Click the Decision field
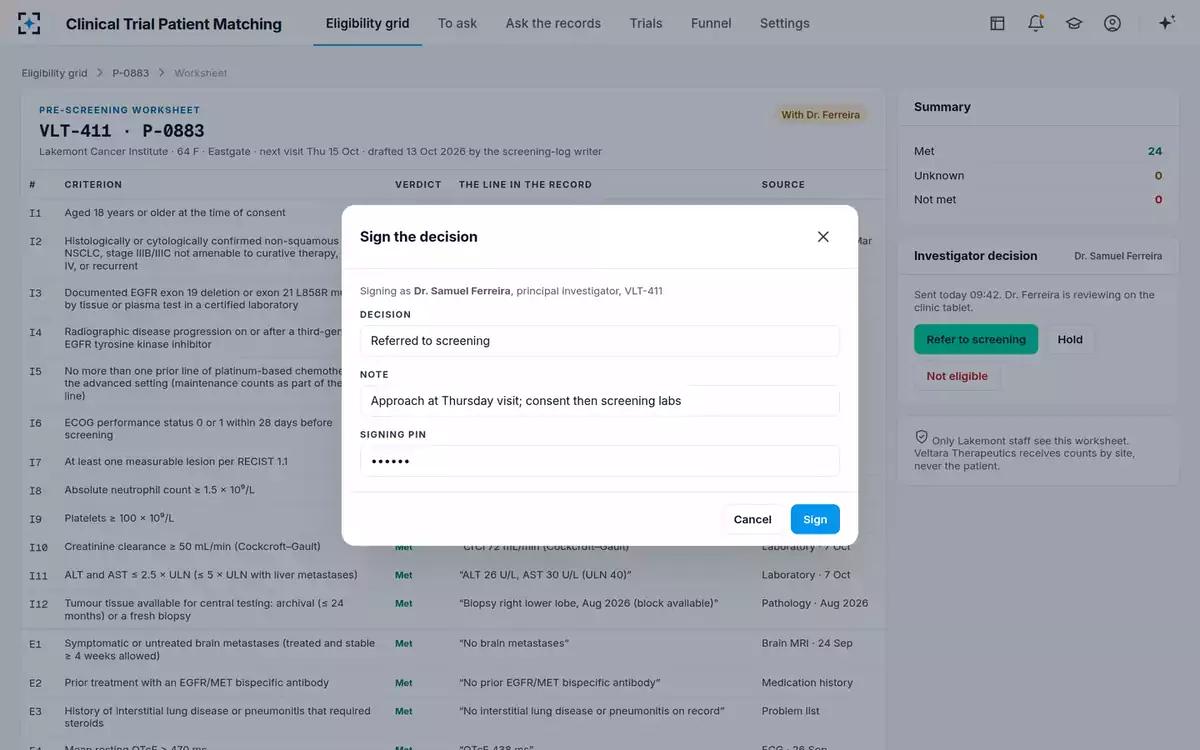The width and height of the screenshot is (1200, 750). click(x=600, y=341)
